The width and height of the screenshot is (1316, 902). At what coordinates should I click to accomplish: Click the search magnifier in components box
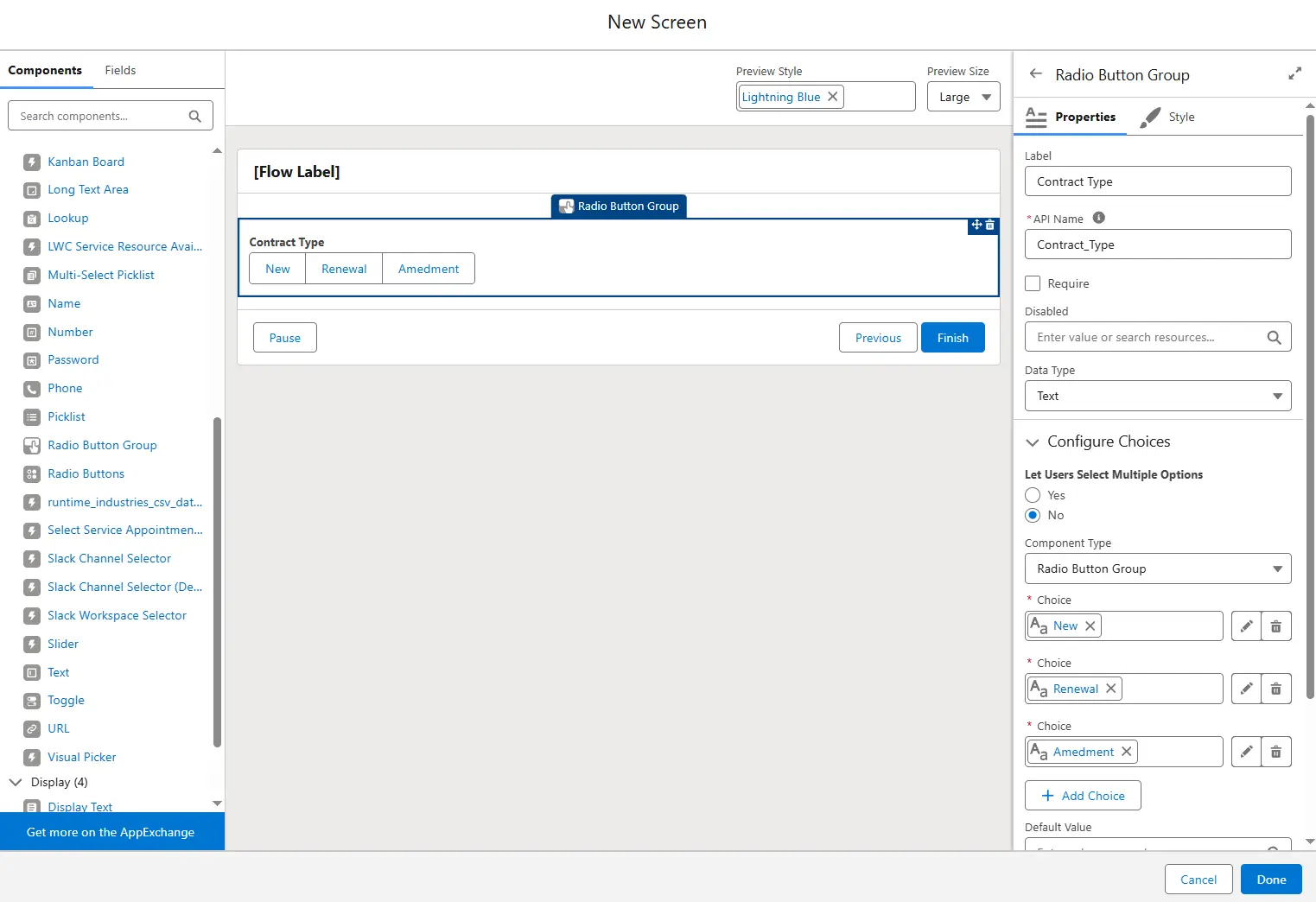(x=195, y=116)
